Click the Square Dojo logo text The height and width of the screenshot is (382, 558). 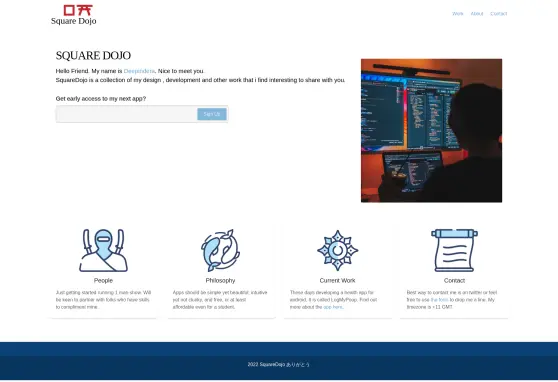74,21
